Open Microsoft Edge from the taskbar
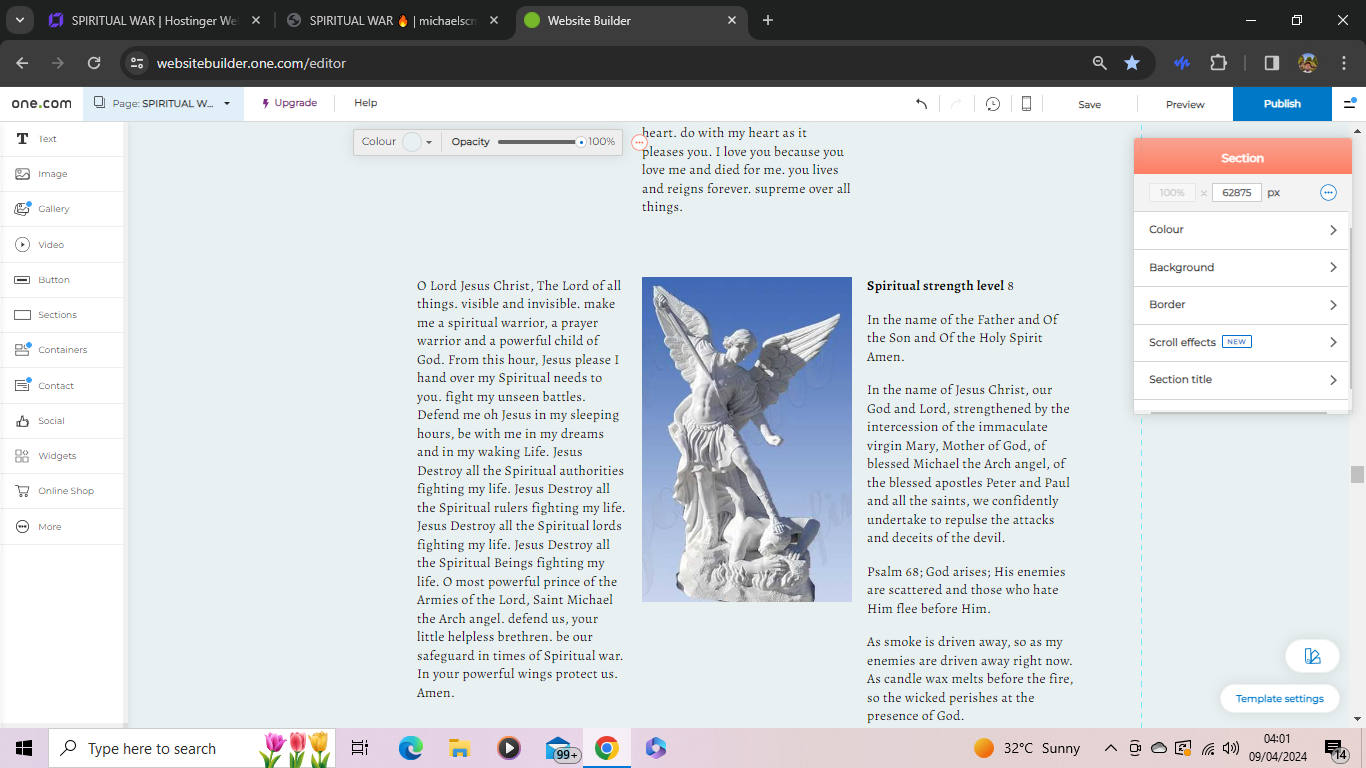 click(x=411, y=748)
